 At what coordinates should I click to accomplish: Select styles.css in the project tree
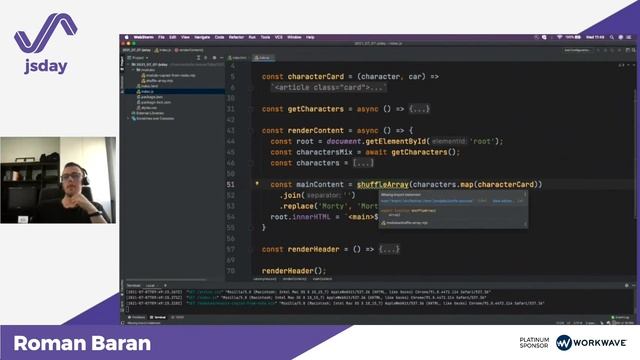pyautogui.click(x=147, y=107)
